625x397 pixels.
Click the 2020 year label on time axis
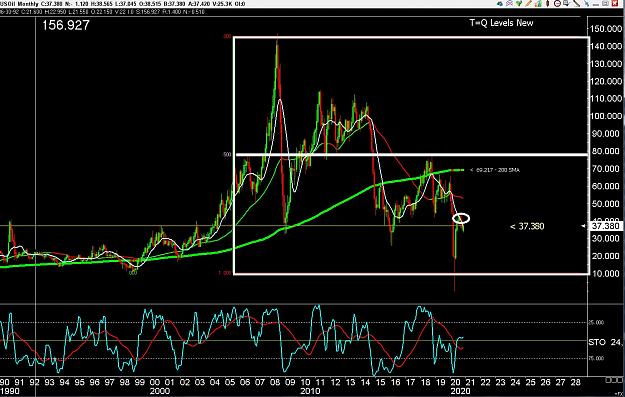[x=460, y=391]
